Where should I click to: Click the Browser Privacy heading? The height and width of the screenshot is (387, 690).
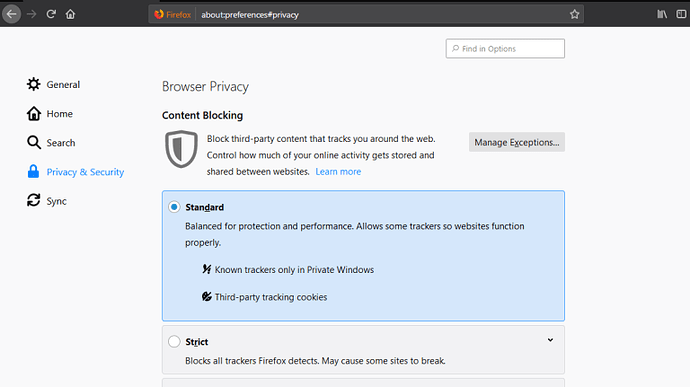tap(206, 86)
